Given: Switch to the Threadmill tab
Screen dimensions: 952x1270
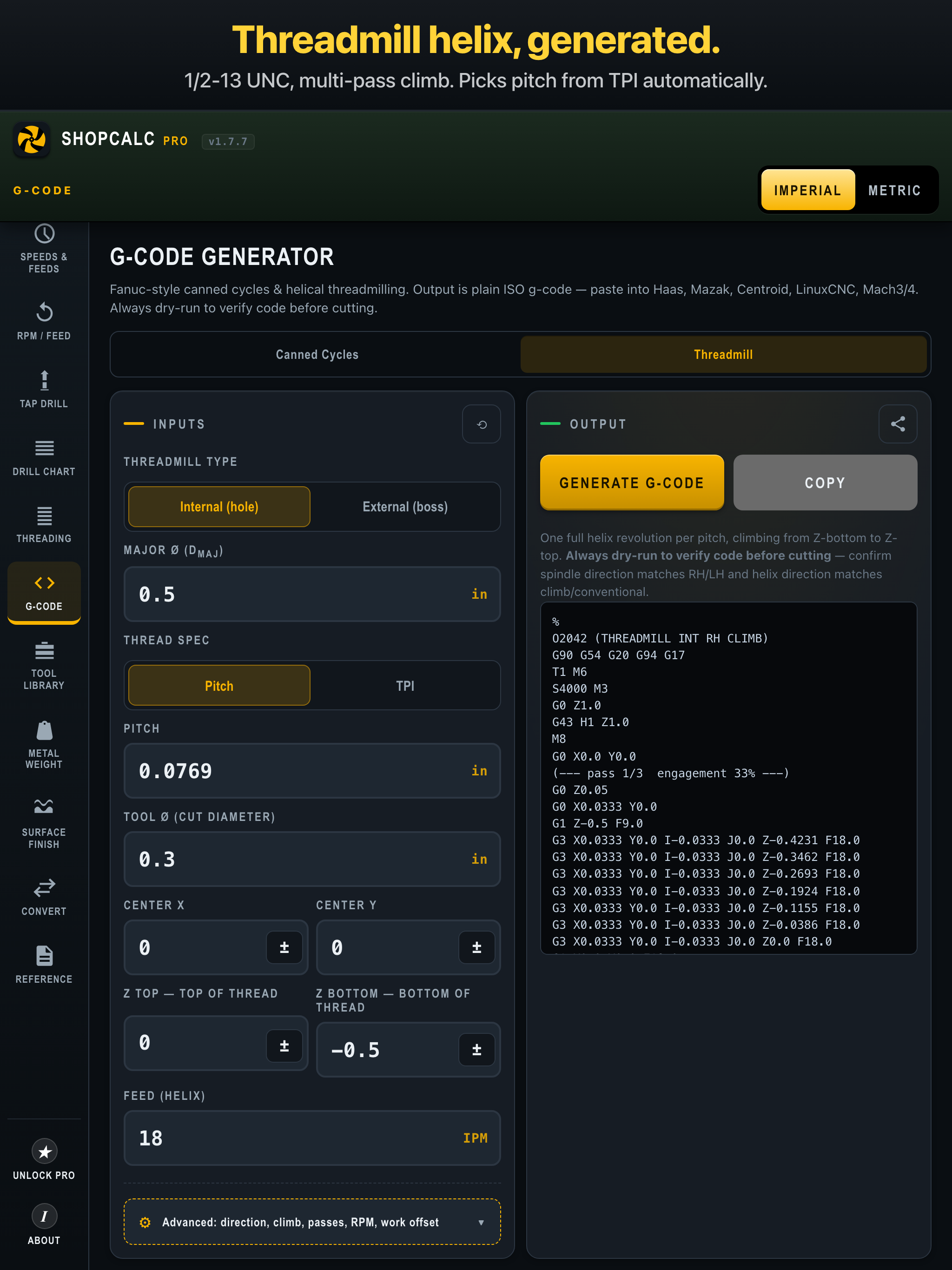Looking at the screenshot, I should 723,354.
